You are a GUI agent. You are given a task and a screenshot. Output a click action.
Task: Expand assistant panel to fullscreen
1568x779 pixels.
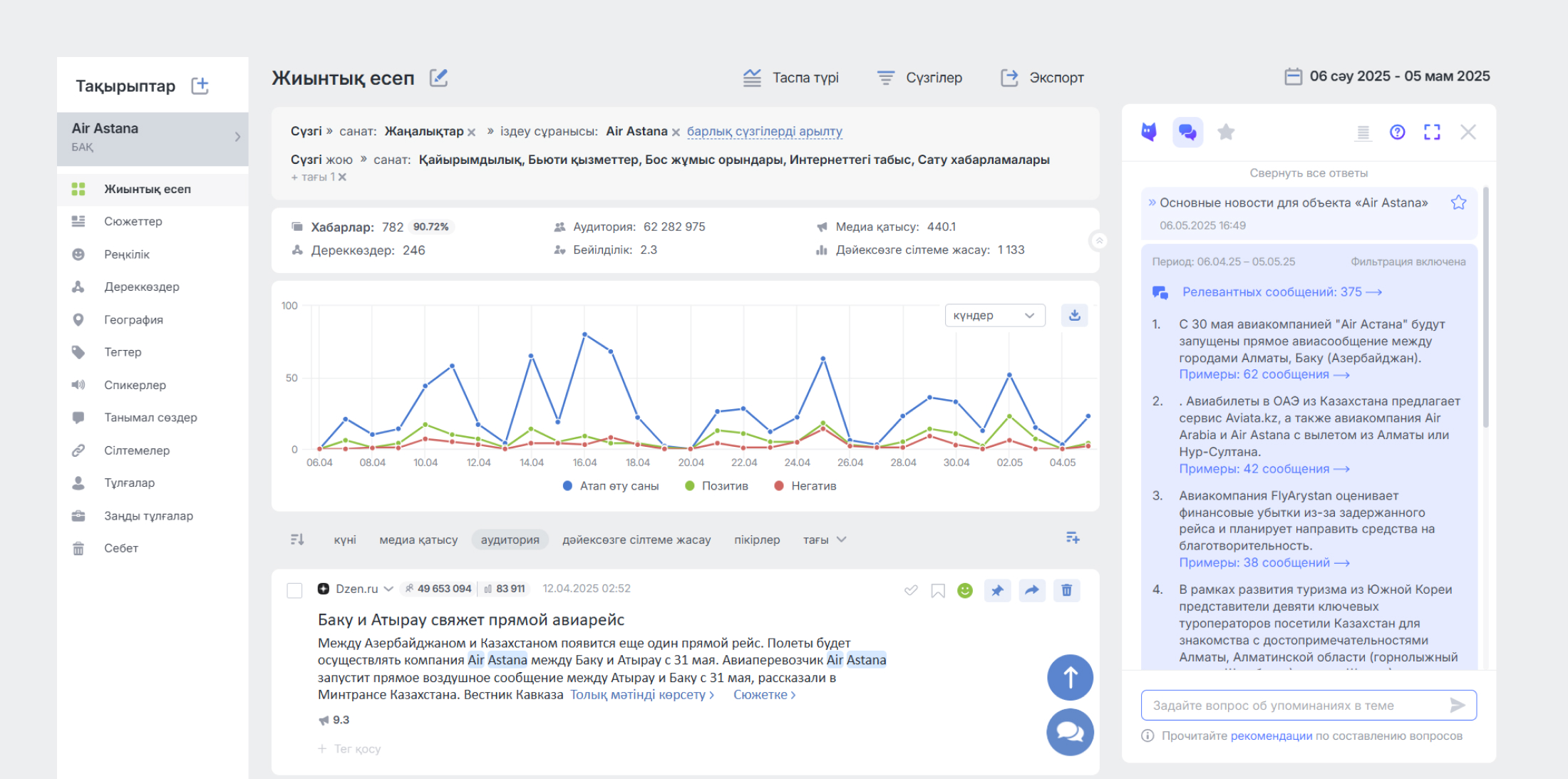point(1433,132)
